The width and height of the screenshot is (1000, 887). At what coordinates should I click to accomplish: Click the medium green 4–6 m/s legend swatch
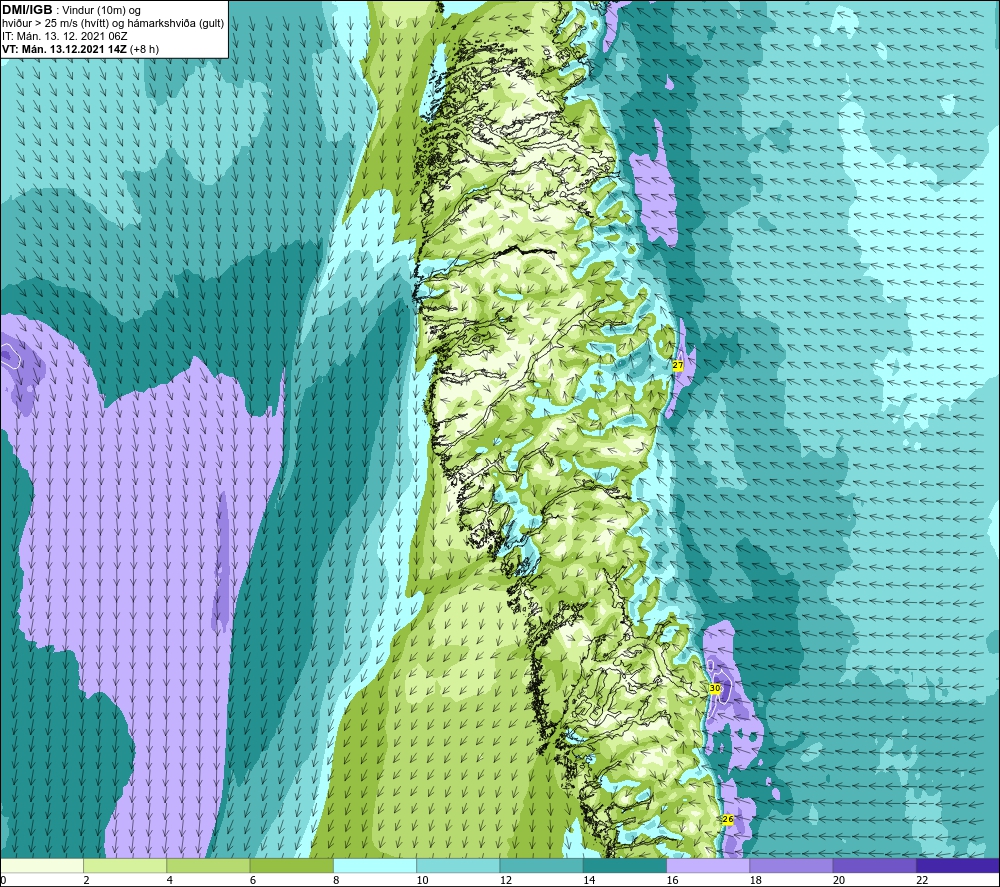click(209, 865)
